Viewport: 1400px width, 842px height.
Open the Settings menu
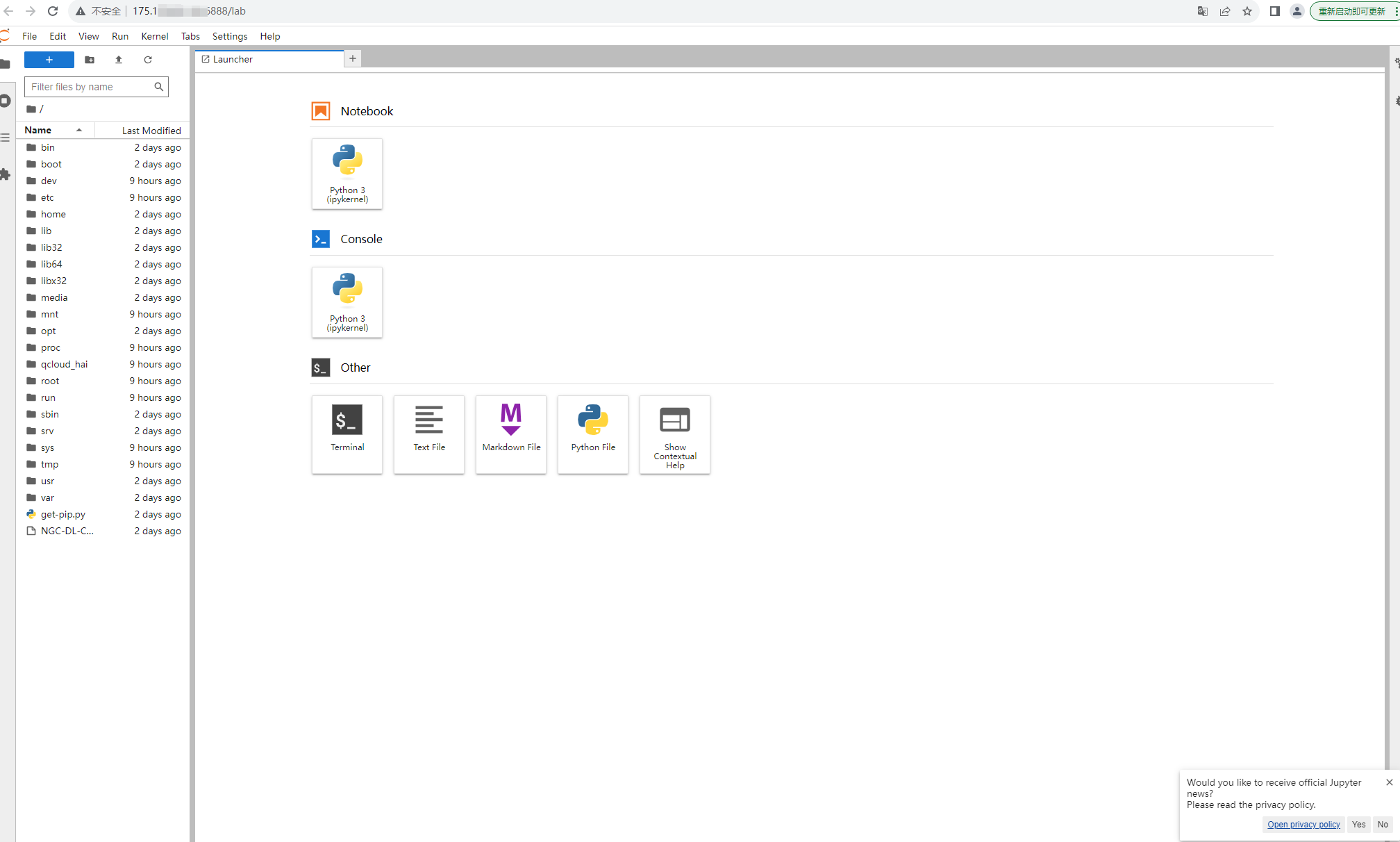pyautogui.click(x=229, y=36)
